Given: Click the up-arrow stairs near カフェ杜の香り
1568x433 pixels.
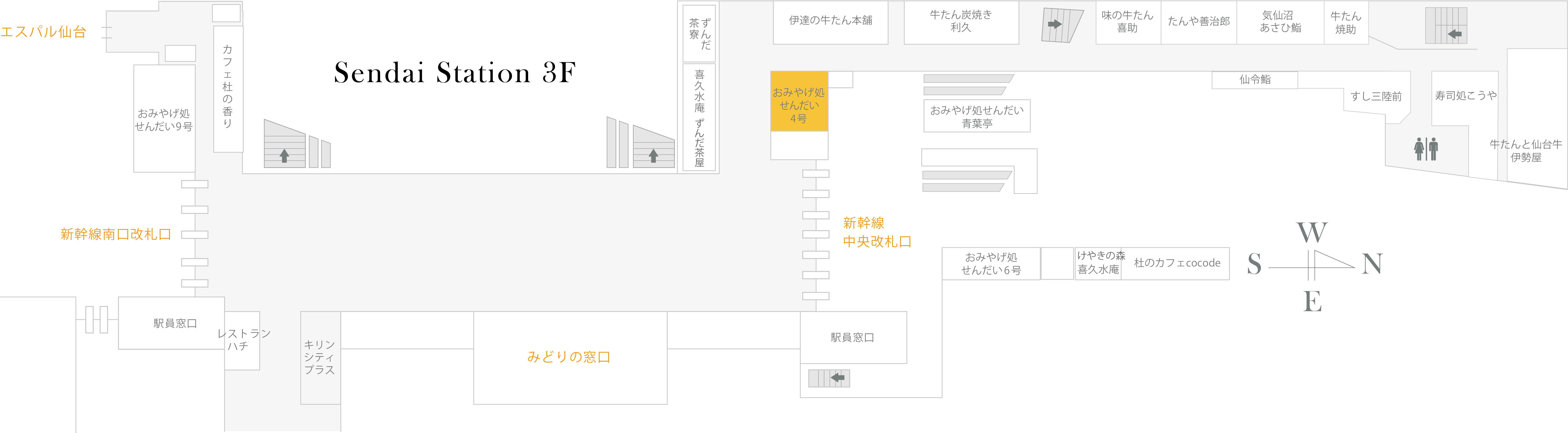Looking at the screenshot, I should tap(284, 143).
